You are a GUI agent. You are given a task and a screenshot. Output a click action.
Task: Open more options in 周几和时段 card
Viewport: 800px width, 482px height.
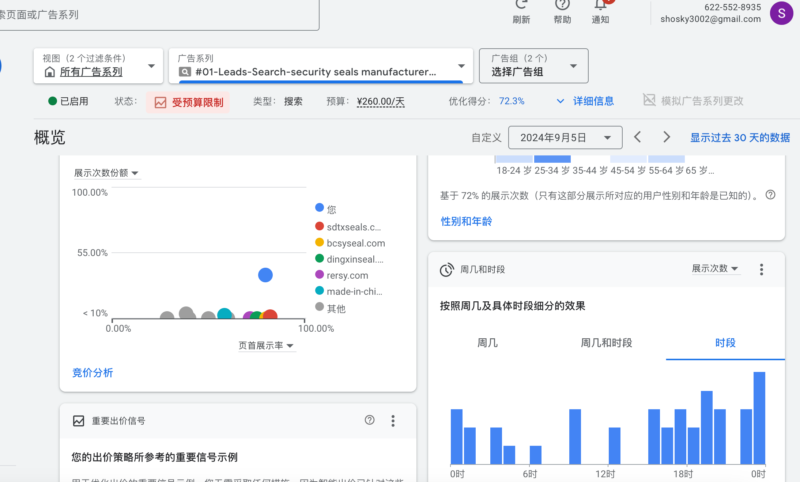pyautogui.click(x=761, y=269)
